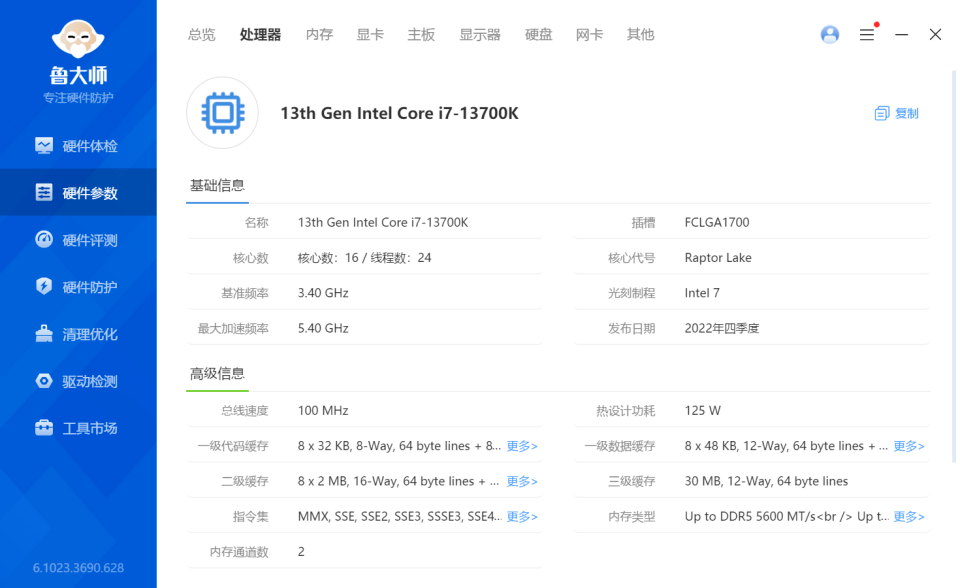Click the 鲁大师 mascot logo
This screenshot has height=588, width=960.
tap(79, 38)
